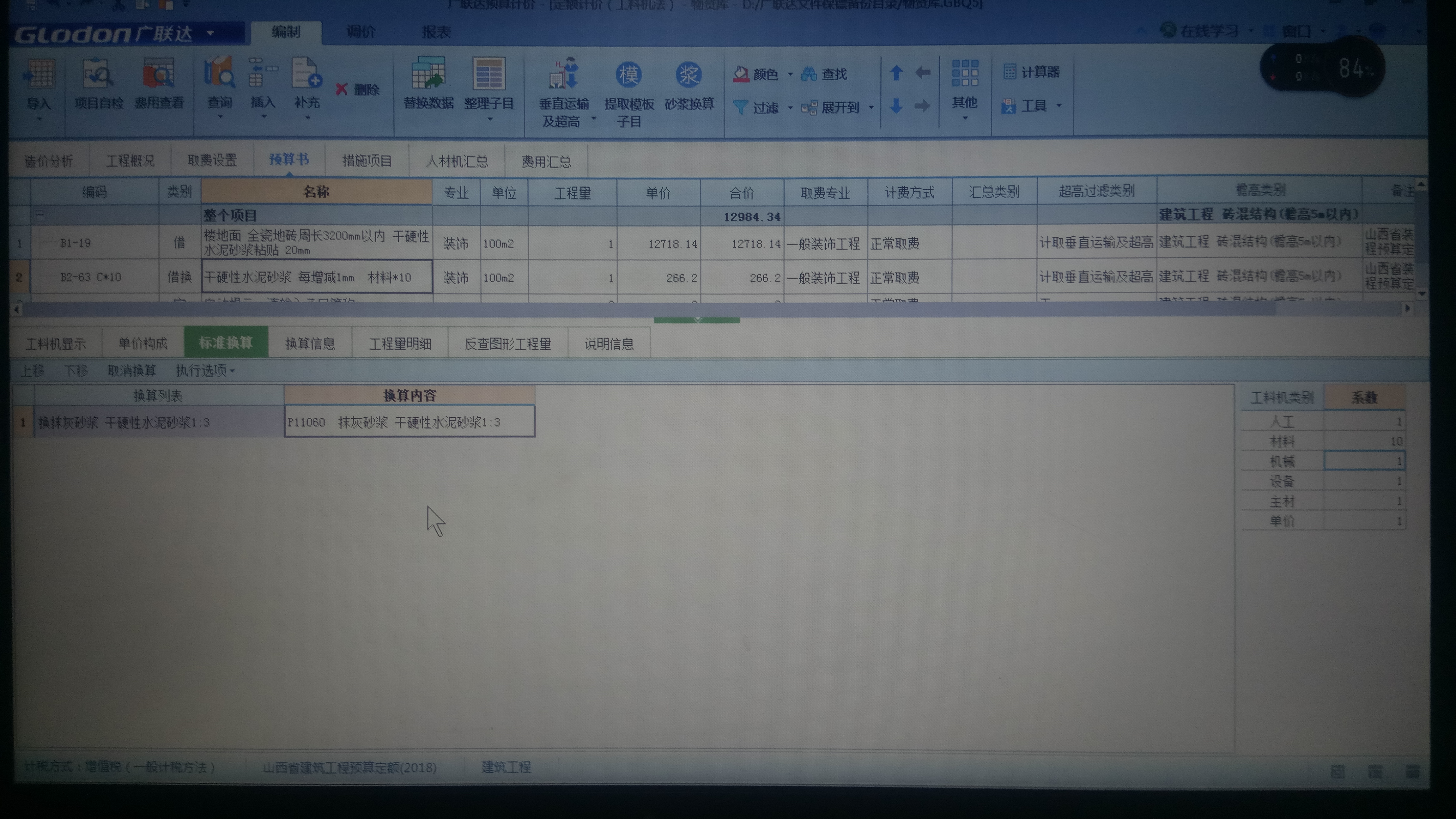Click the 取消换算 button

click(x=131, y=371)
